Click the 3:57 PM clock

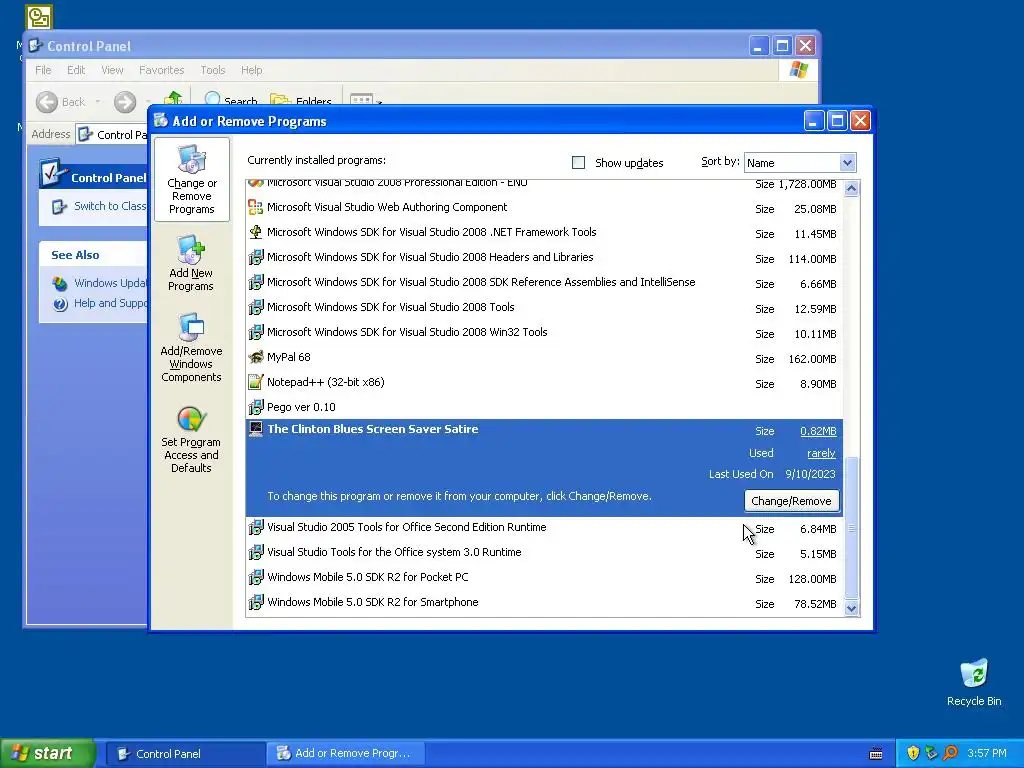tap(987, 753)
